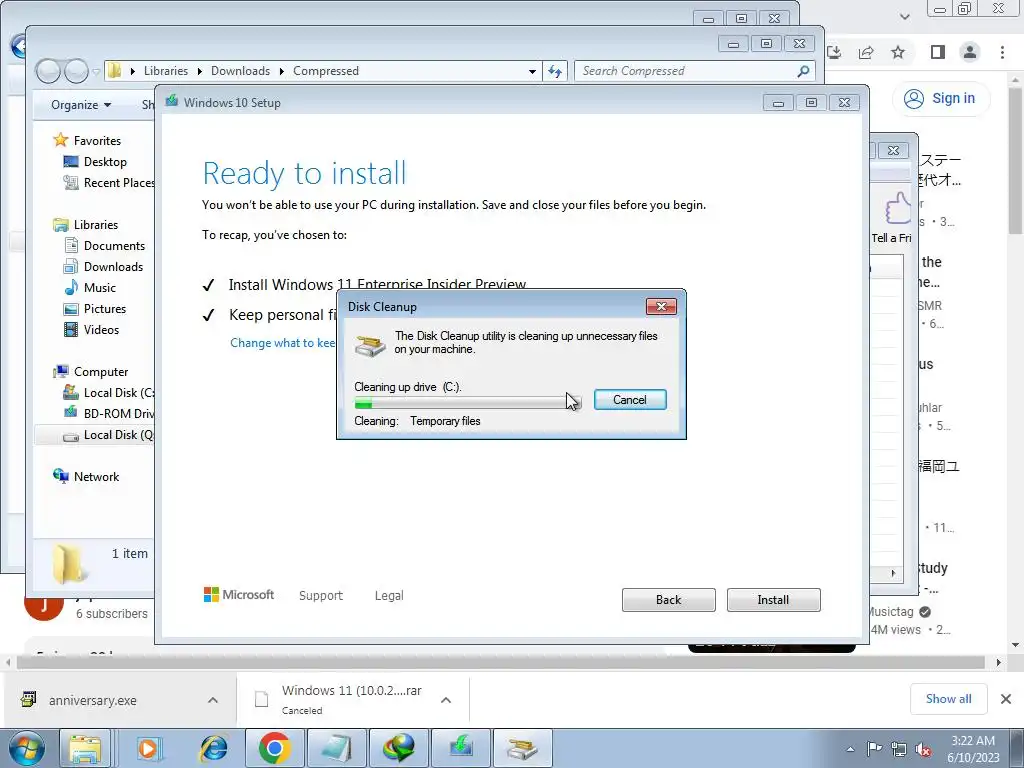Expand Chrome tab search chevron

pyautogui.click(x=904, y=16)
